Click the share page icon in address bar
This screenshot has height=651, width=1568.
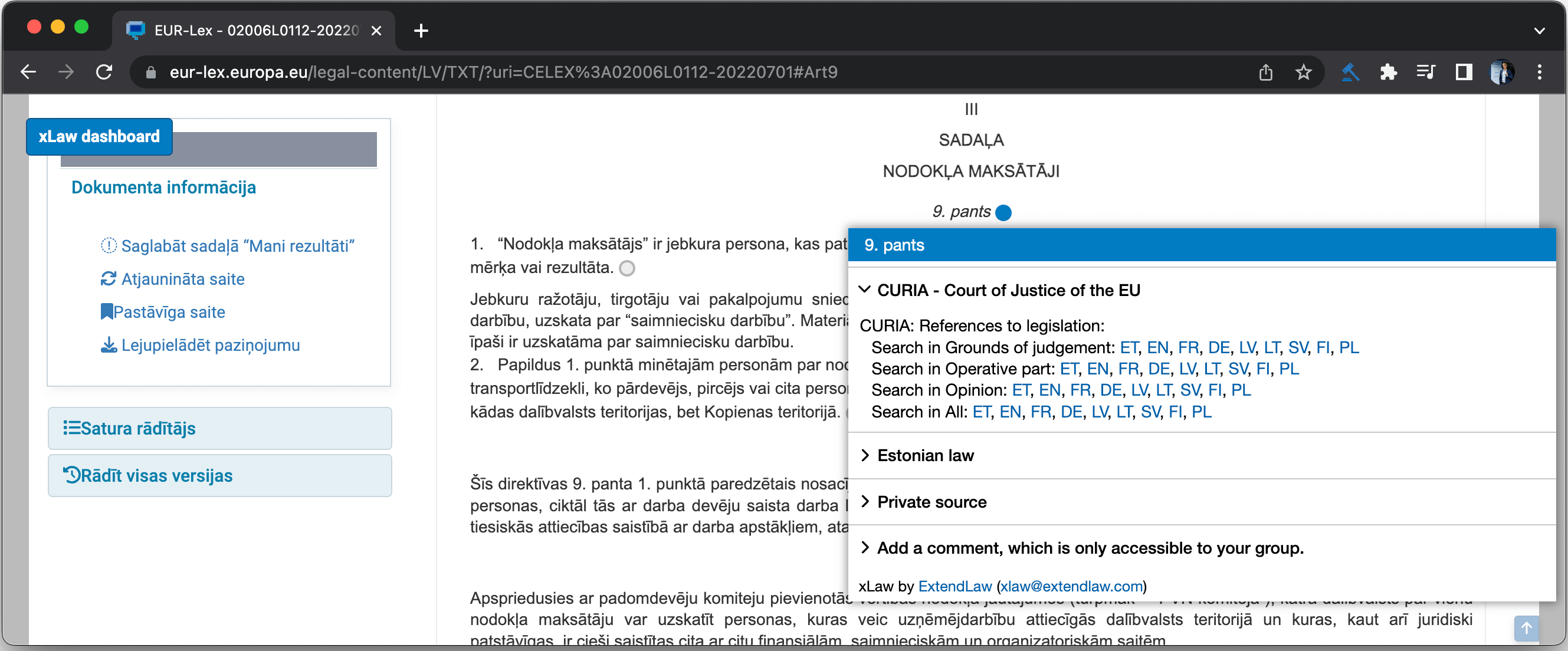tap(1265, 73)
